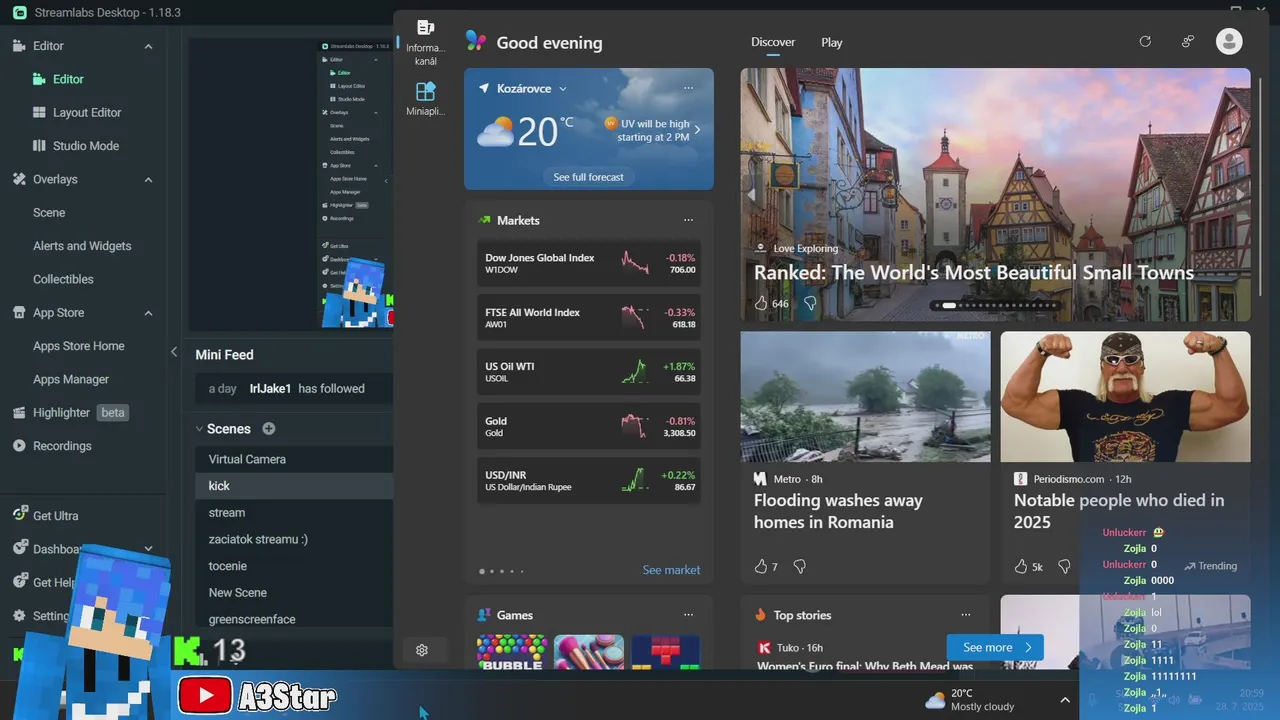Switch to the Discover tab

click(x=773, y=42)
